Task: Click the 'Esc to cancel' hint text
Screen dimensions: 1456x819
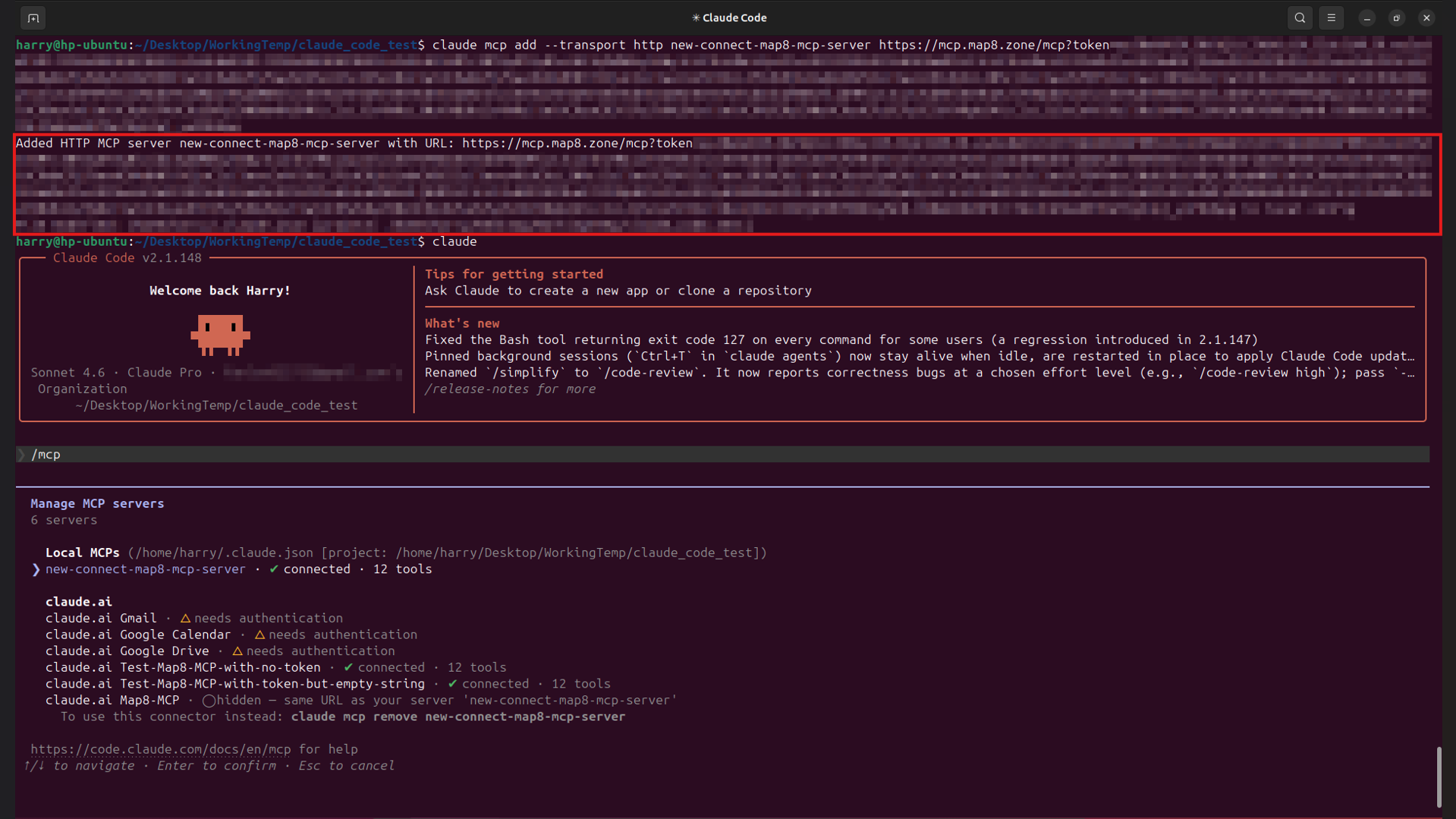Action: (x=347, y=766)
